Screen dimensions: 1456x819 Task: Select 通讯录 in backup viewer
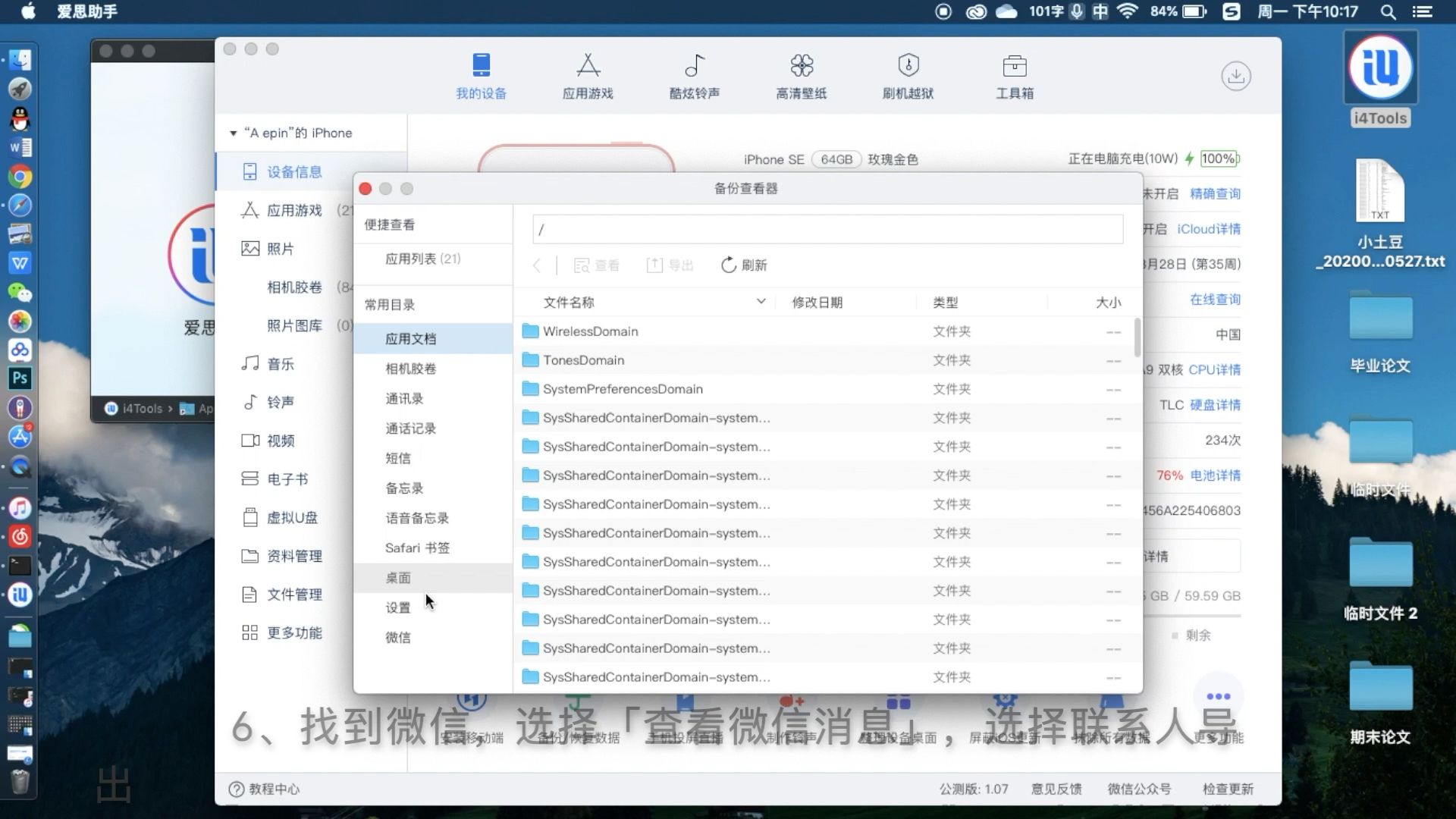coord(404,398)
